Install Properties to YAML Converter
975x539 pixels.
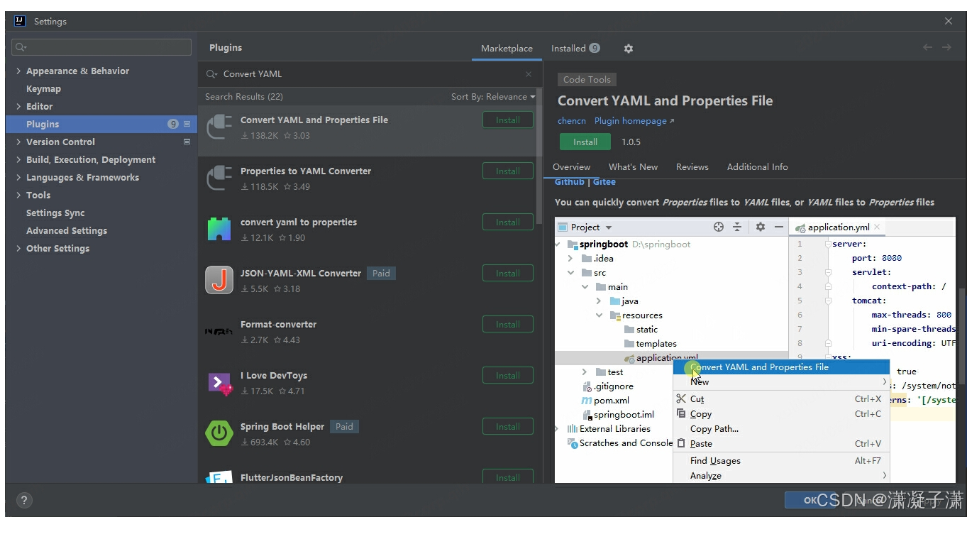[x=507, y=171]
